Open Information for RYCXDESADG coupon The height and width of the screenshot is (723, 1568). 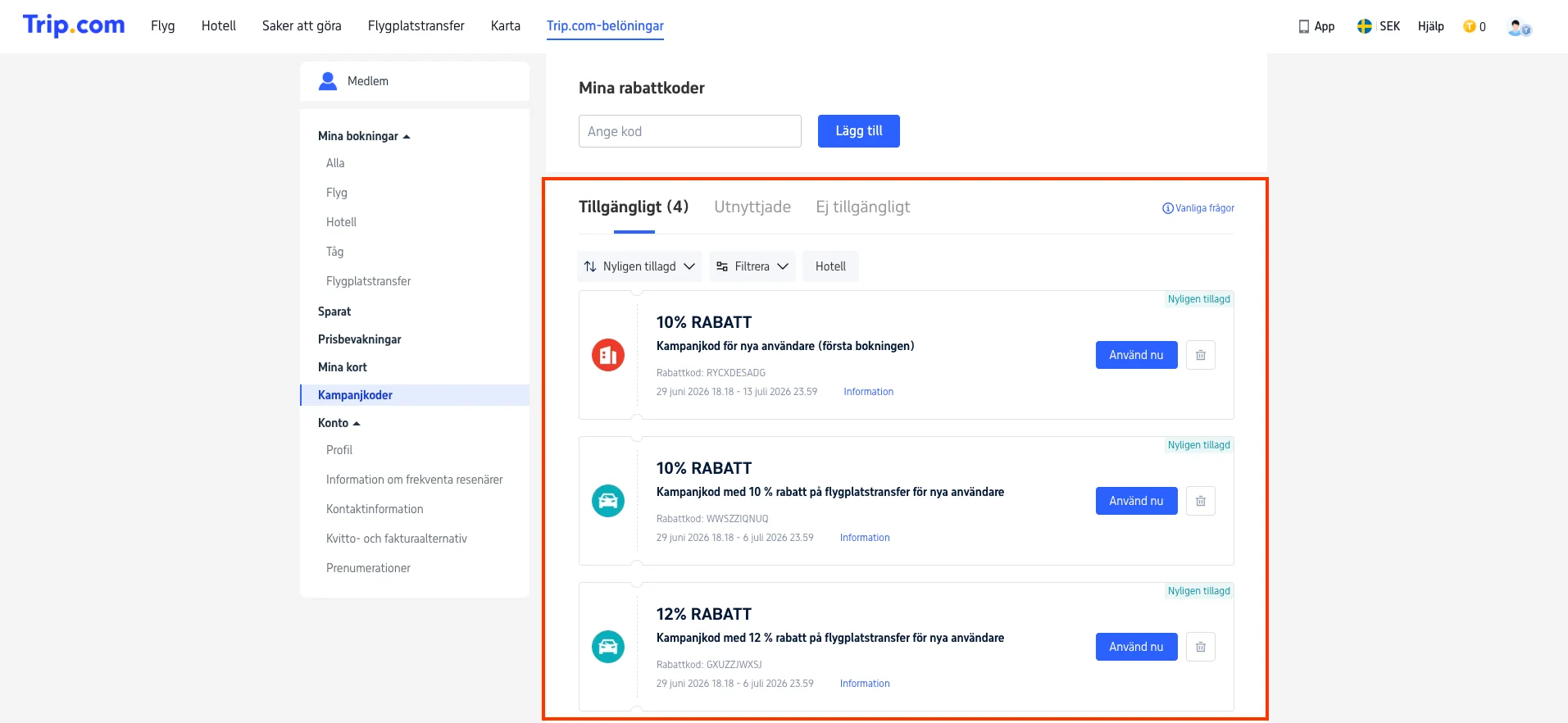pyautogui.click(x=869, y=392)
